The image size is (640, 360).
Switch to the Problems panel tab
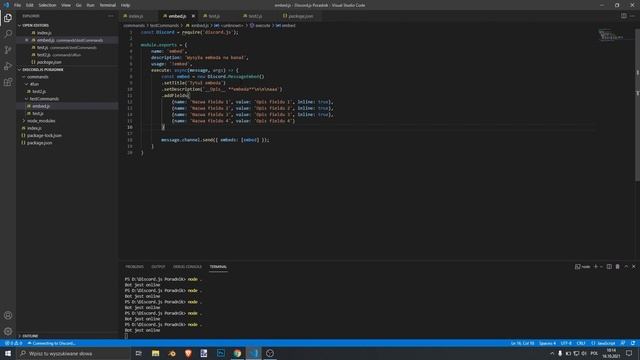134,267
